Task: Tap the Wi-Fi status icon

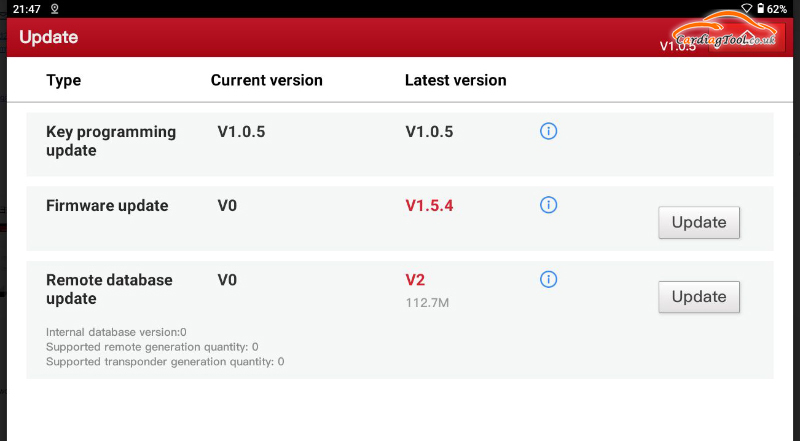Action: 746,9
